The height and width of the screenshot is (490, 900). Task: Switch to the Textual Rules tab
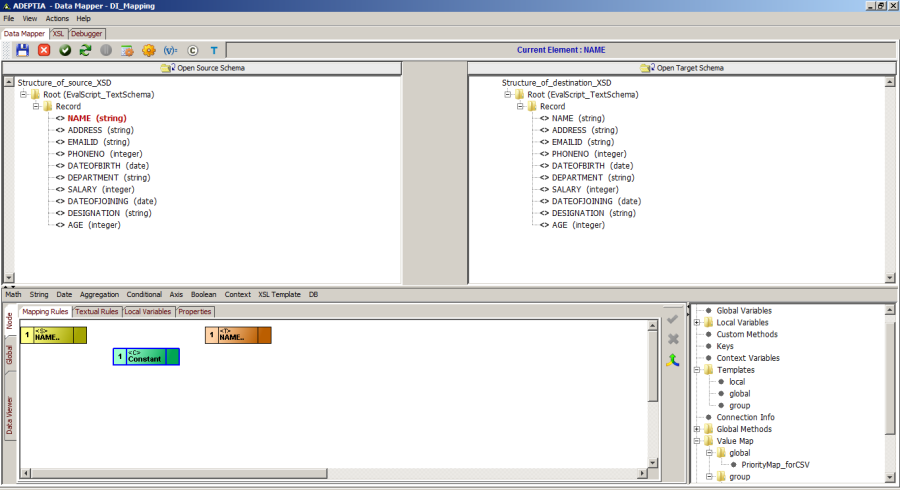click(96, 312)
